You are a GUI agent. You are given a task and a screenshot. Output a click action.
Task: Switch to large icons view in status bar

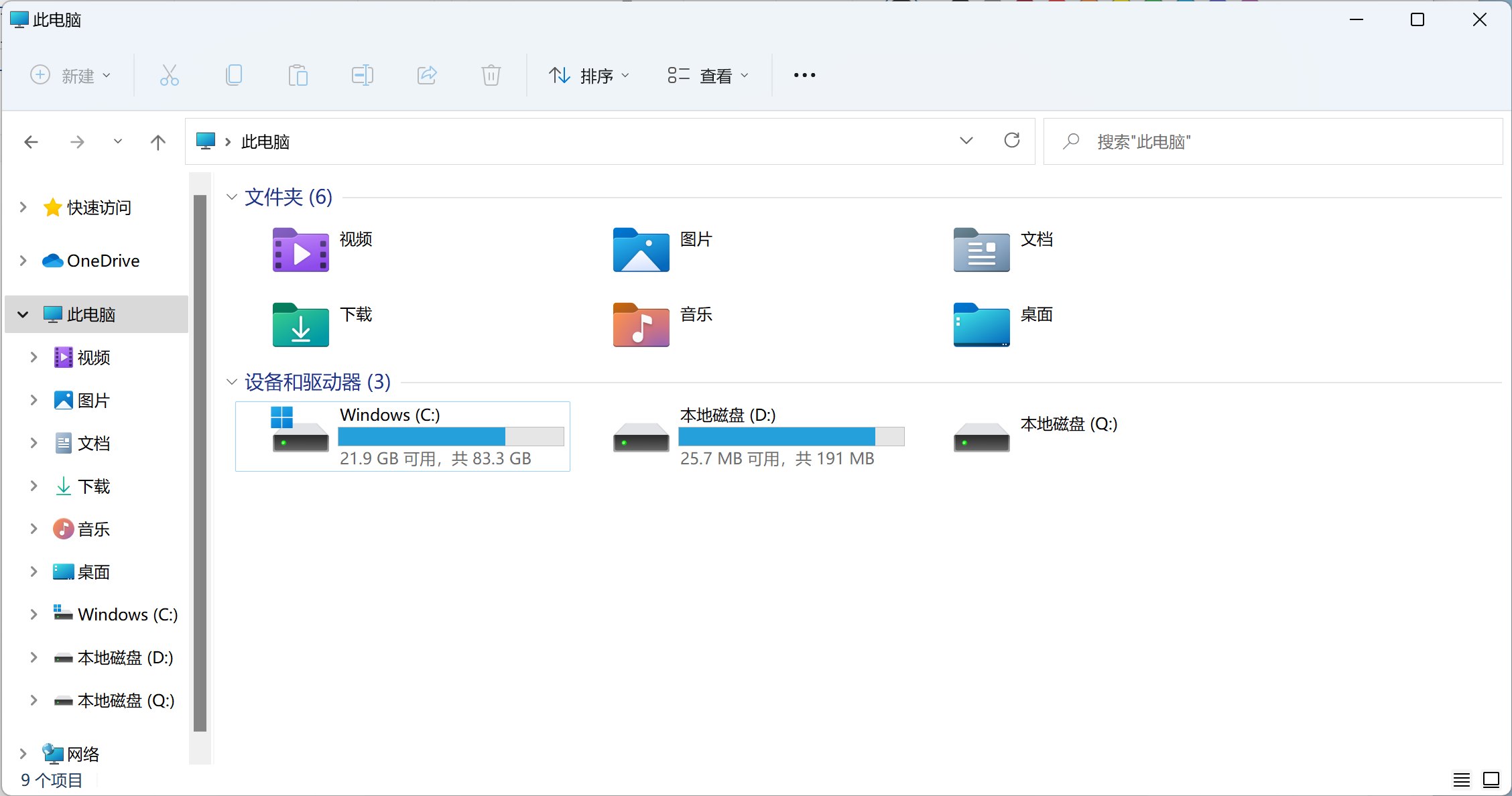1491,780
